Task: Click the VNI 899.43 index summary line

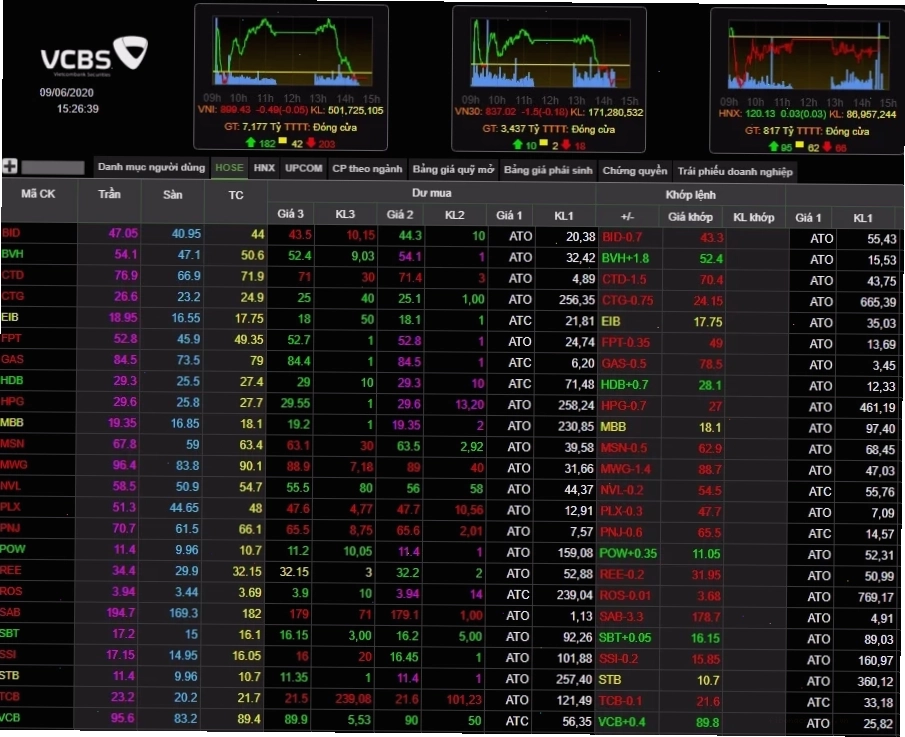Action: coord(290,110)
